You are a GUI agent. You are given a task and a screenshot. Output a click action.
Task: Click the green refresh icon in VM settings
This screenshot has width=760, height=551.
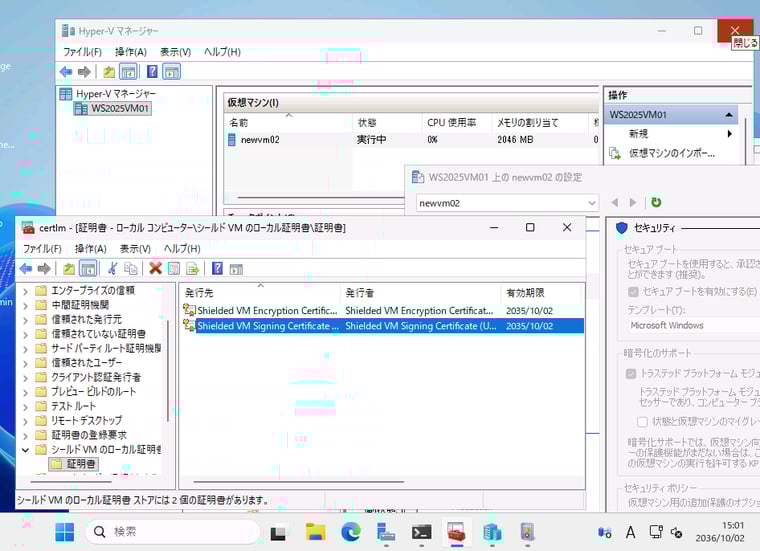(x=656, y=202)
